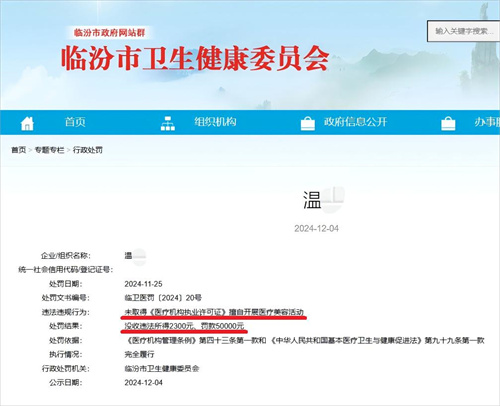The height and width of the screenshot is (406, 500).
Task: Click document number 临卫医罚〔2024〕20号
Action: (x=163, y=298)
